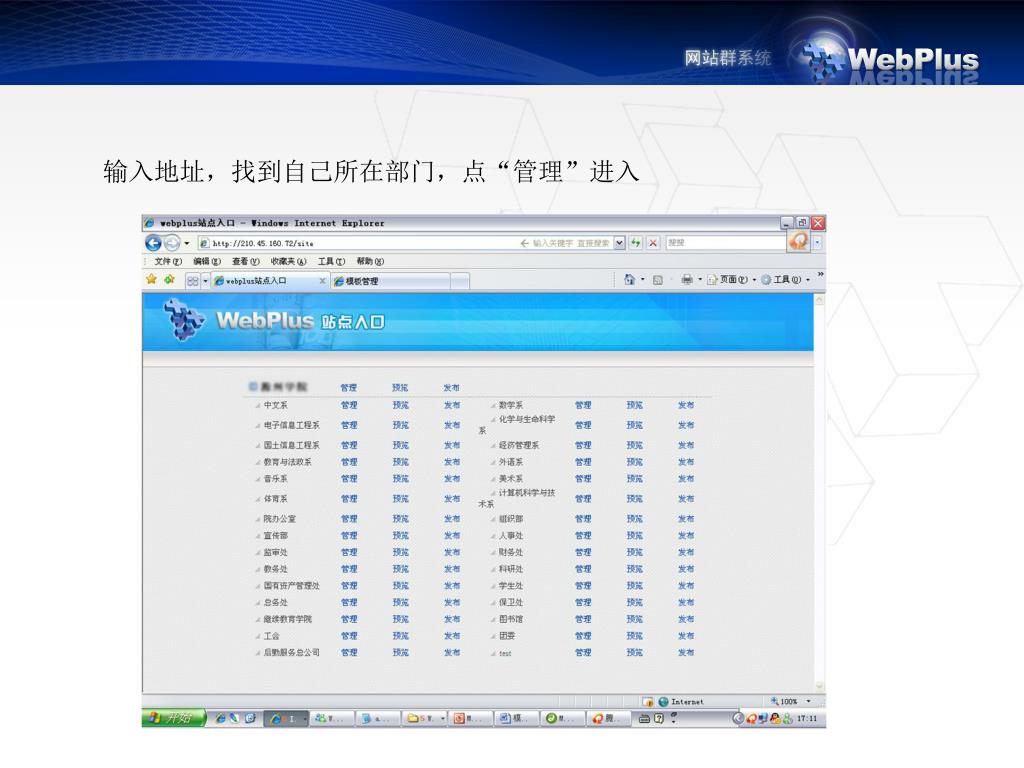Image resolution: width=1024 pixels, height=768 pixels.
Task: Click the keyboard language bar icon
Action: [645, 718]
